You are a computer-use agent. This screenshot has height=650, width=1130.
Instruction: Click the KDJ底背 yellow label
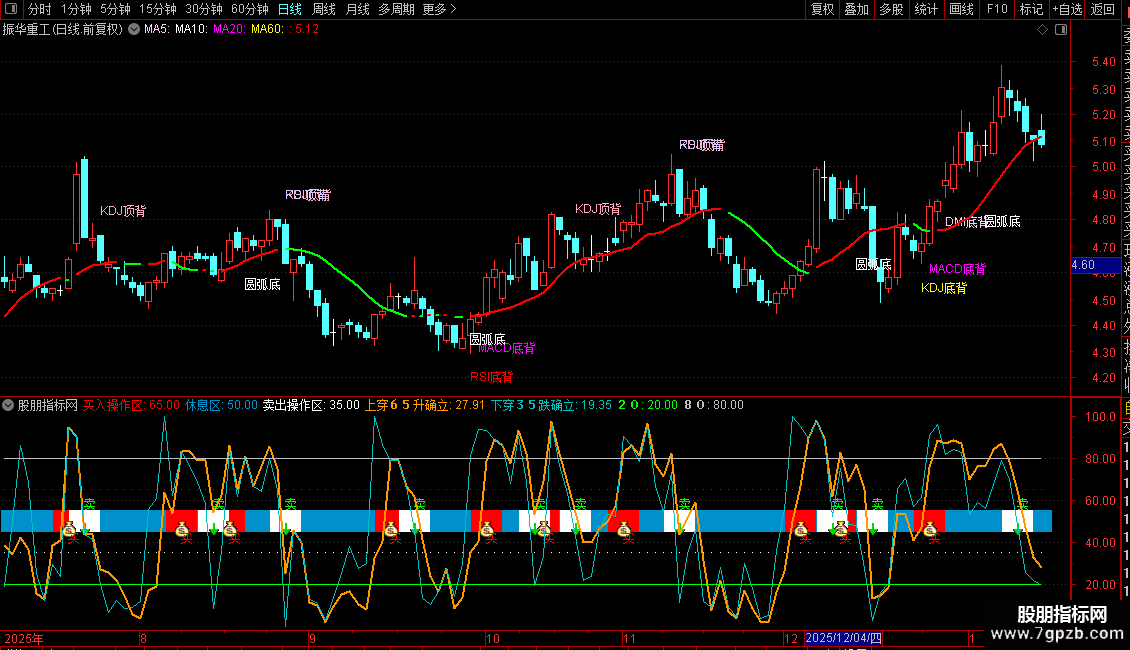[x=944, y=288]
